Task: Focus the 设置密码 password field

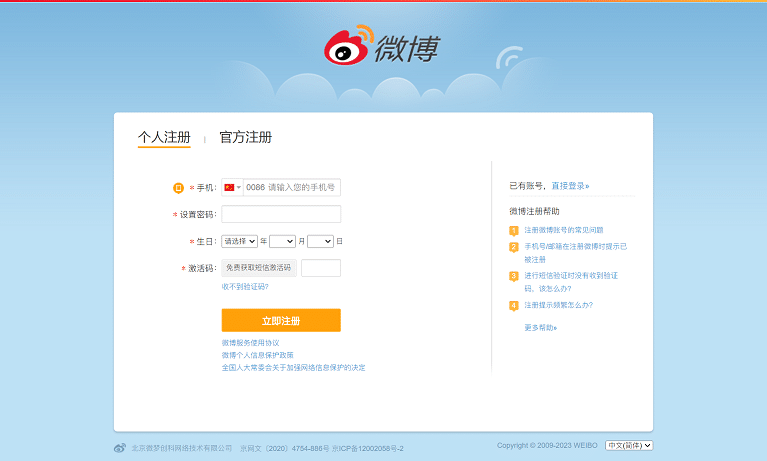Action: point(281,214)
